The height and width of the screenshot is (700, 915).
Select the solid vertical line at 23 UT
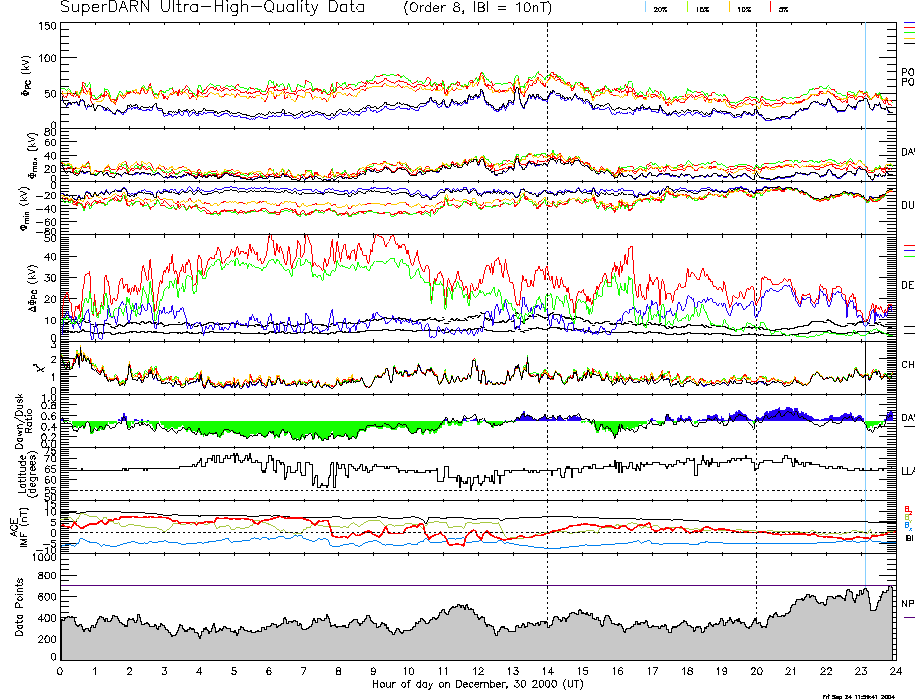click(x=865, y=300)
